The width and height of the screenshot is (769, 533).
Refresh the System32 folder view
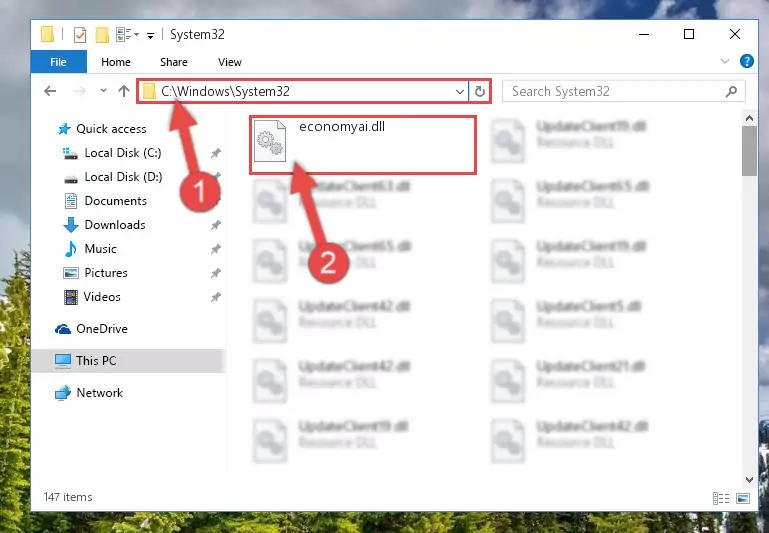(x=480, y=91)
